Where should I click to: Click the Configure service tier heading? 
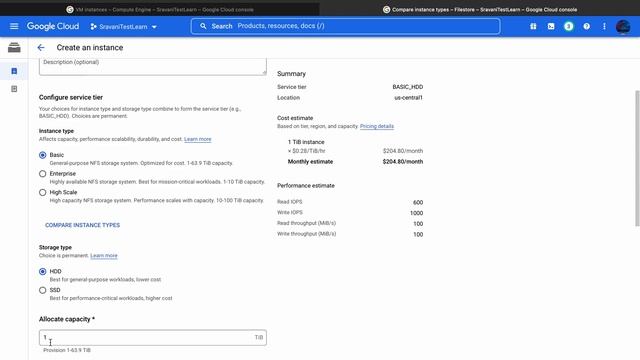pyautogui.click(x=71, y=97)
